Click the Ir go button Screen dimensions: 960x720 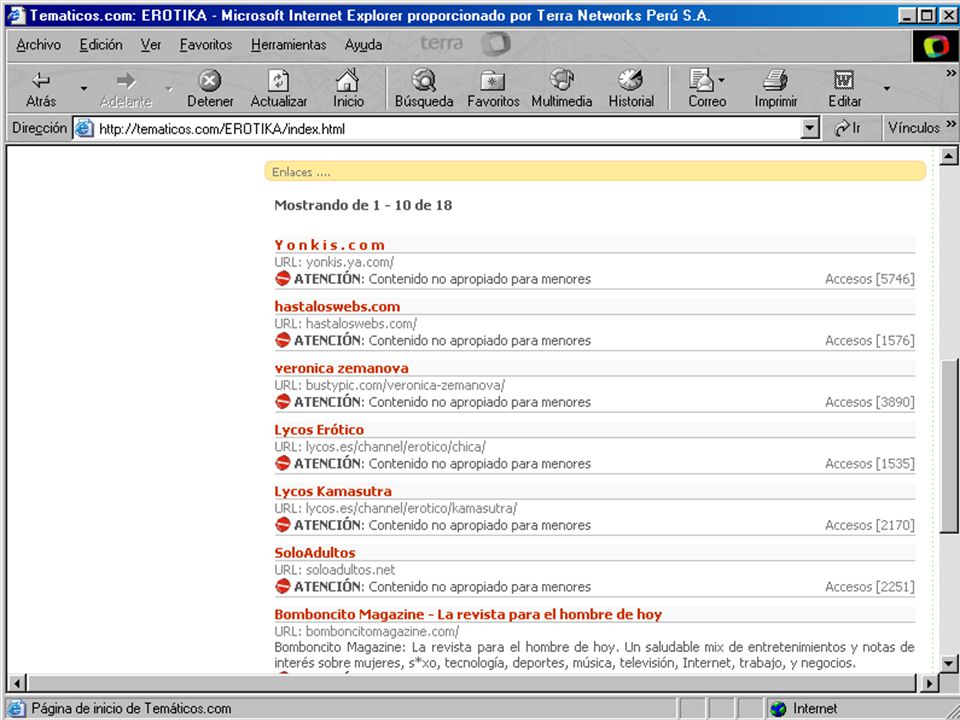848,128
